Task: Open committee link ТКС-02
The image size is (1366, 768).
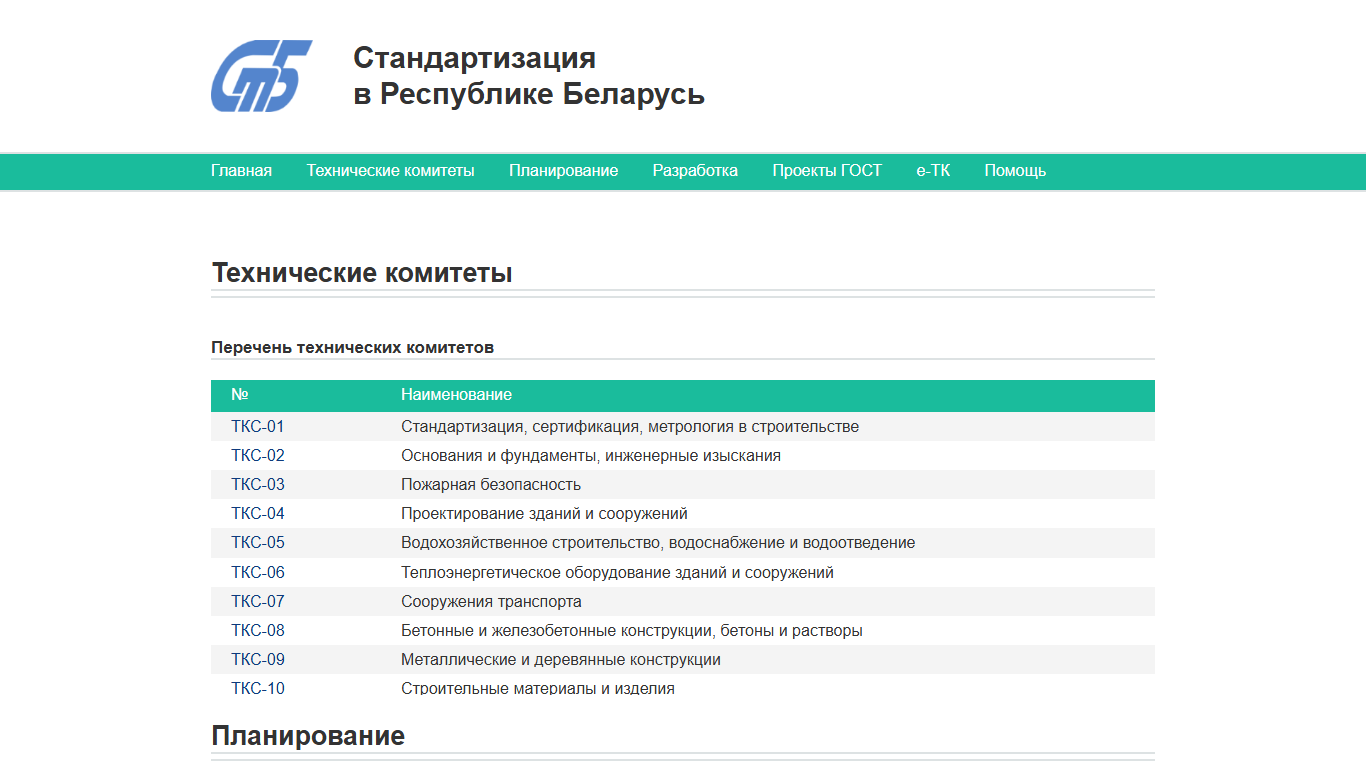Action: [x=258, y=455]
